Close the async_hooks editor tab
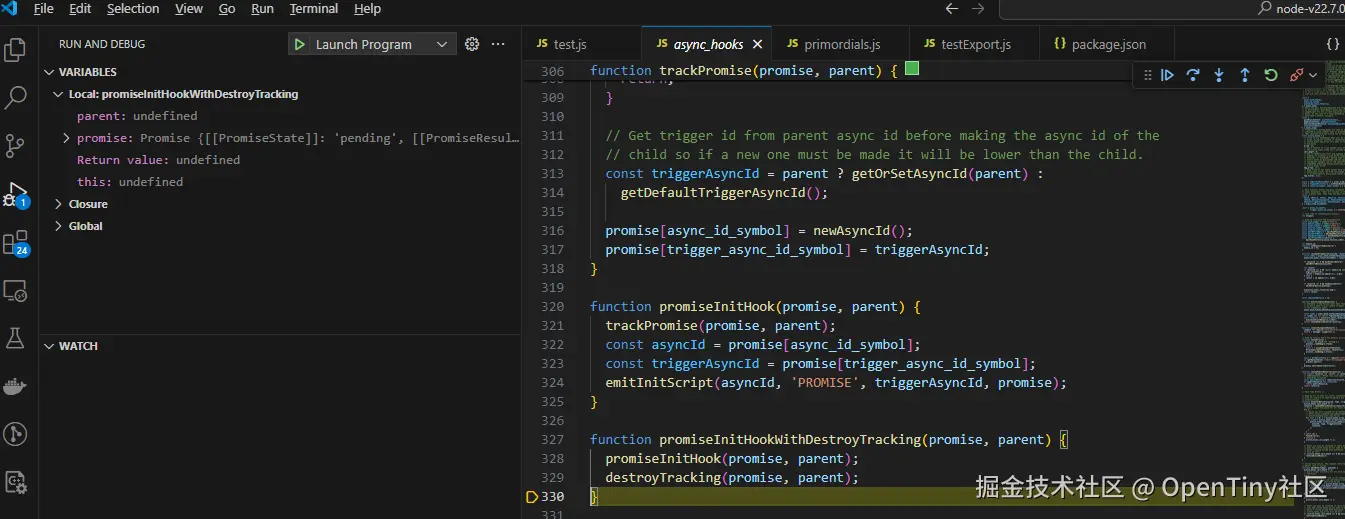1345x519 pixels. (757, 44)
